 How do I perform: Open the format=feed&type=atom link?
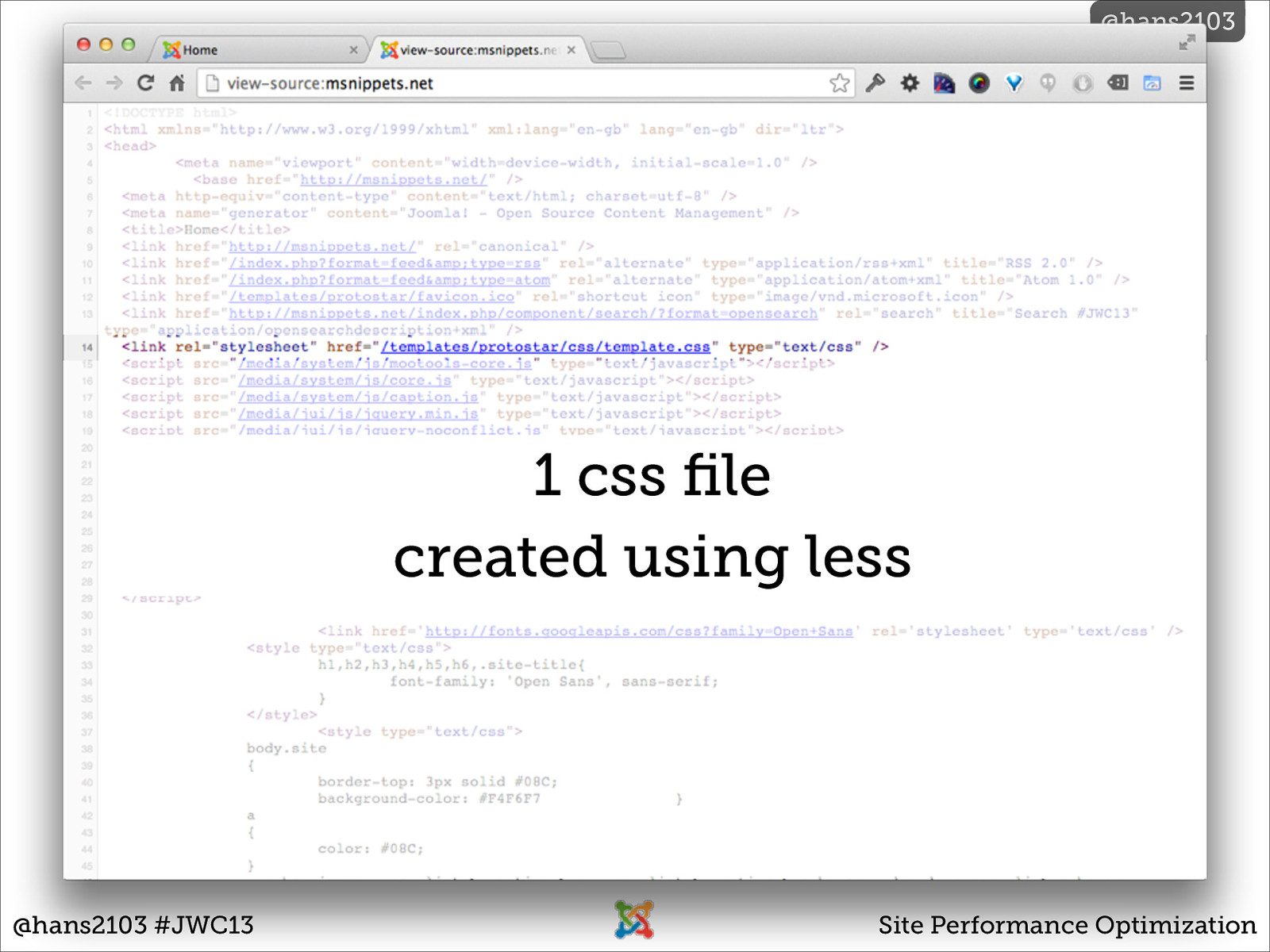pyautogui.click(x=389, y=280)
